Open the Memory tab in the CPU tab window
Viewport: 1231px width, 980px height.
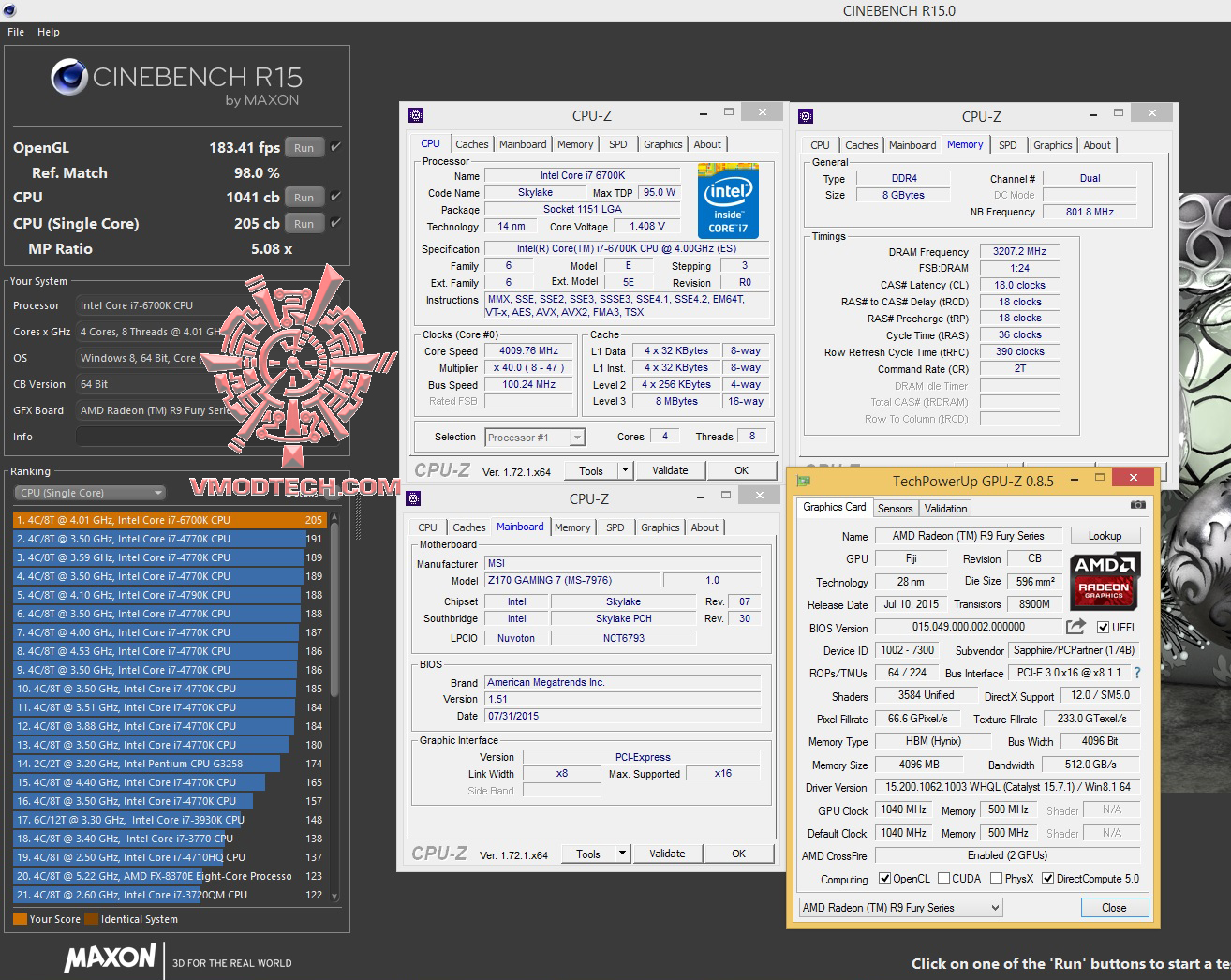575,144
